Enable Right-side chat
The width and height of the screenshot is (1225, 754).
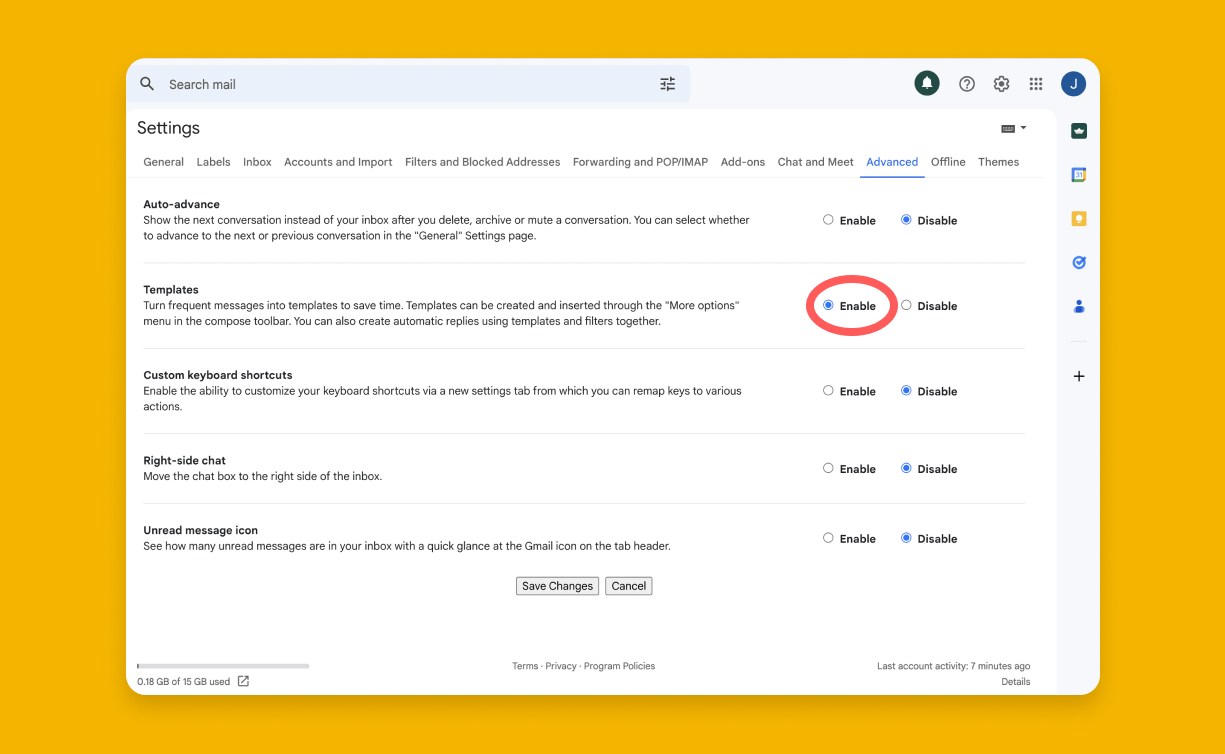click(828, 468)
